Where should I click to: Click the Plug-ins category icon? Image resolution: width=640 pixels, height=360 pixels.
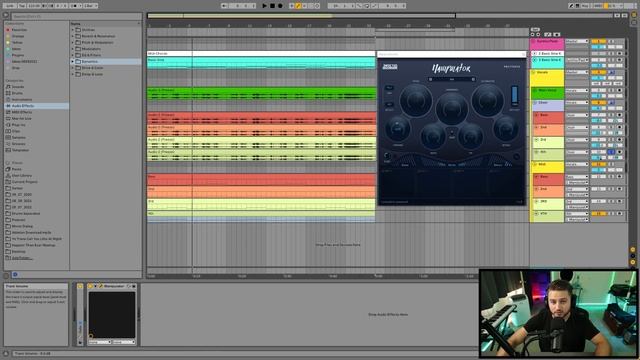8,125
